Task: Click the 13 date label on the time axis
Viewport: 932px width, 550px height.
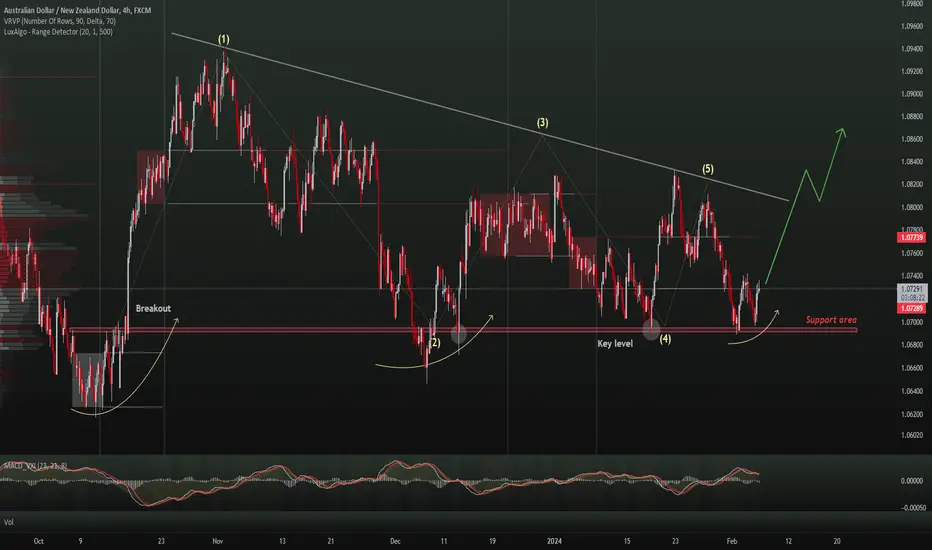Action: [282, 541]
